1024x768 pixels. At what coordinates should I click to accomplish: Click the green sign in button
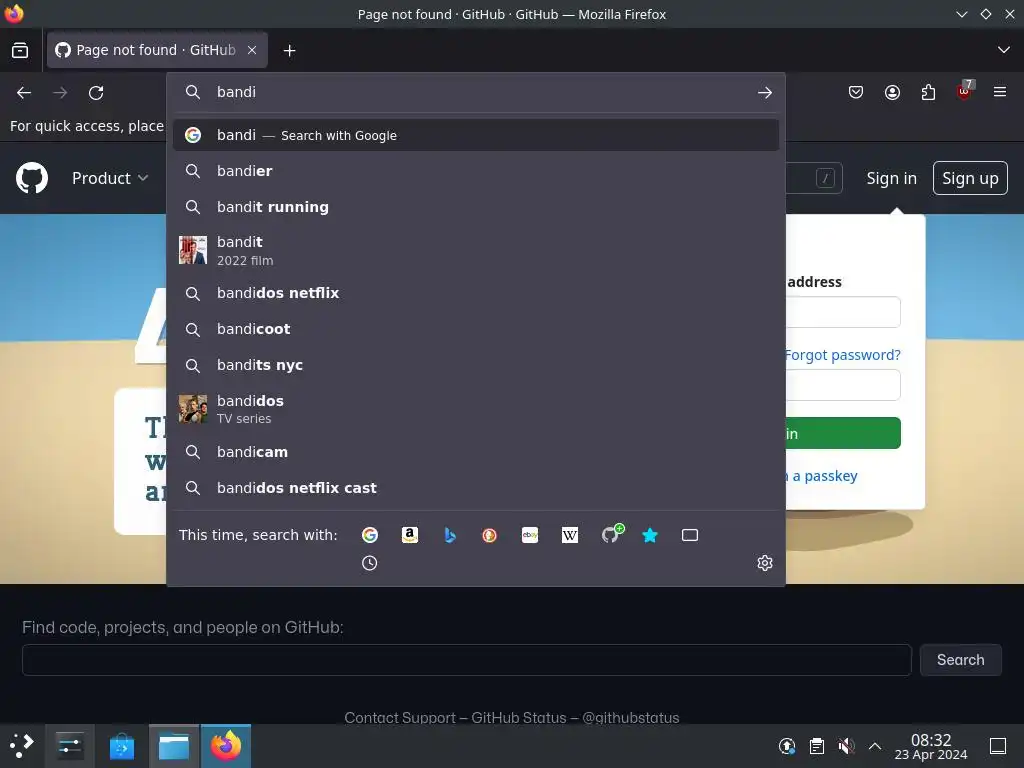click(843, 433)
